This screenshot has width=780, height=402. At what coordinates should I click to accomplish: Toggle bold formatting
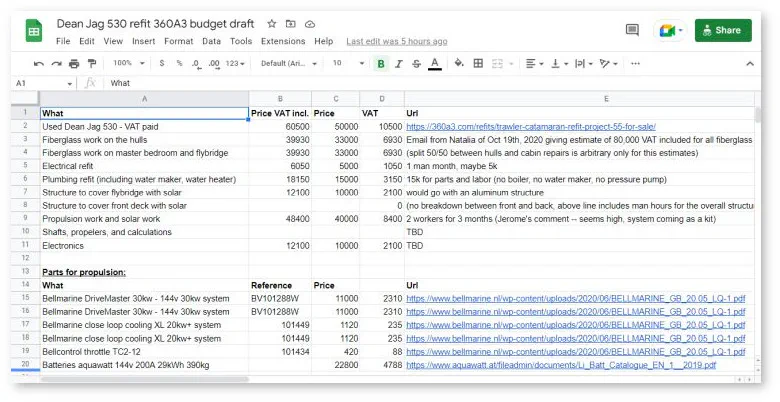coord(381,63)
